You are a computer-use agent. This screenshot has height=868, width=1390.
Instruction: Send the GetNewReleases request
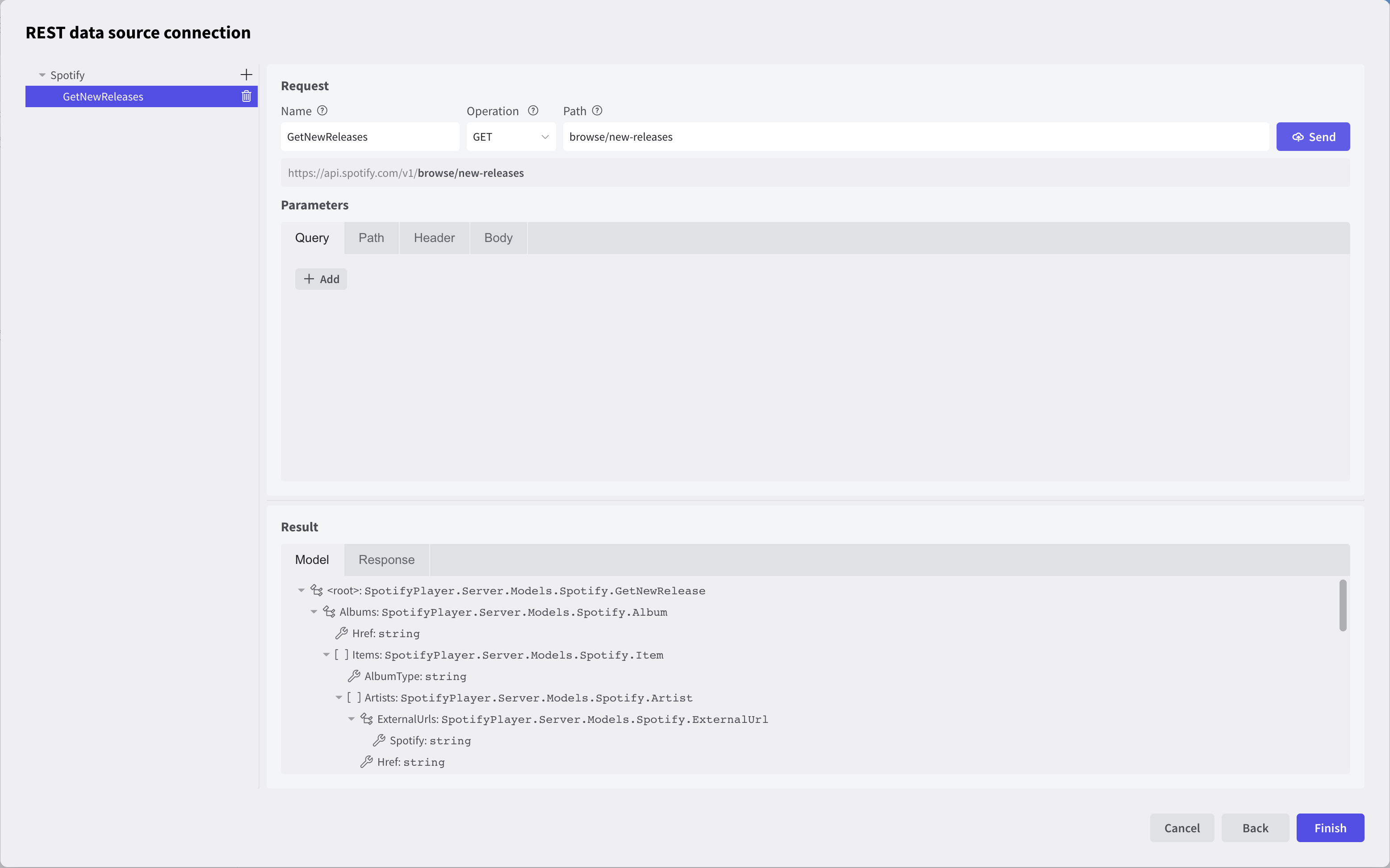1313,137
